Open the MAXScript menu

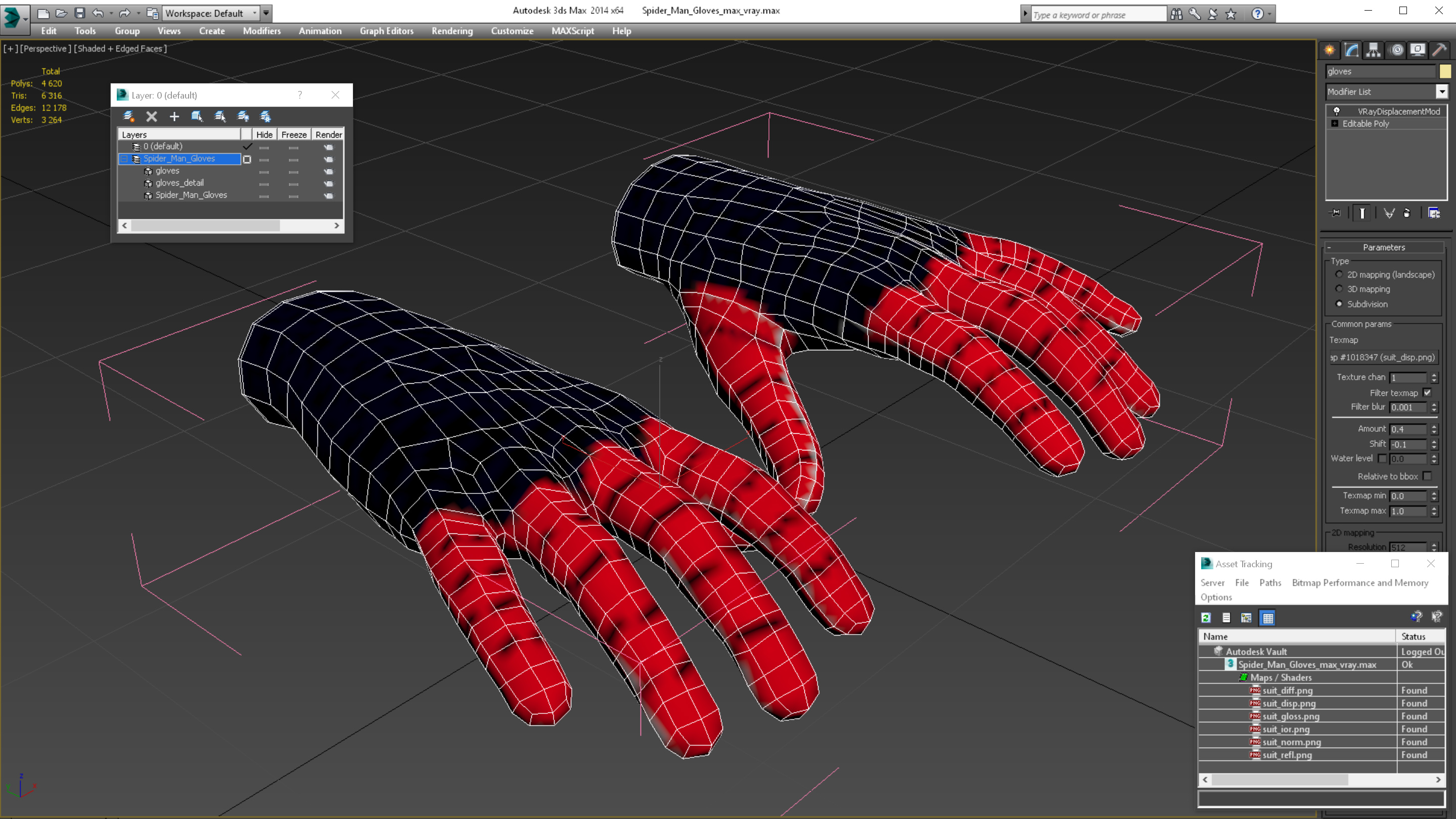click(x=573, y=31)
